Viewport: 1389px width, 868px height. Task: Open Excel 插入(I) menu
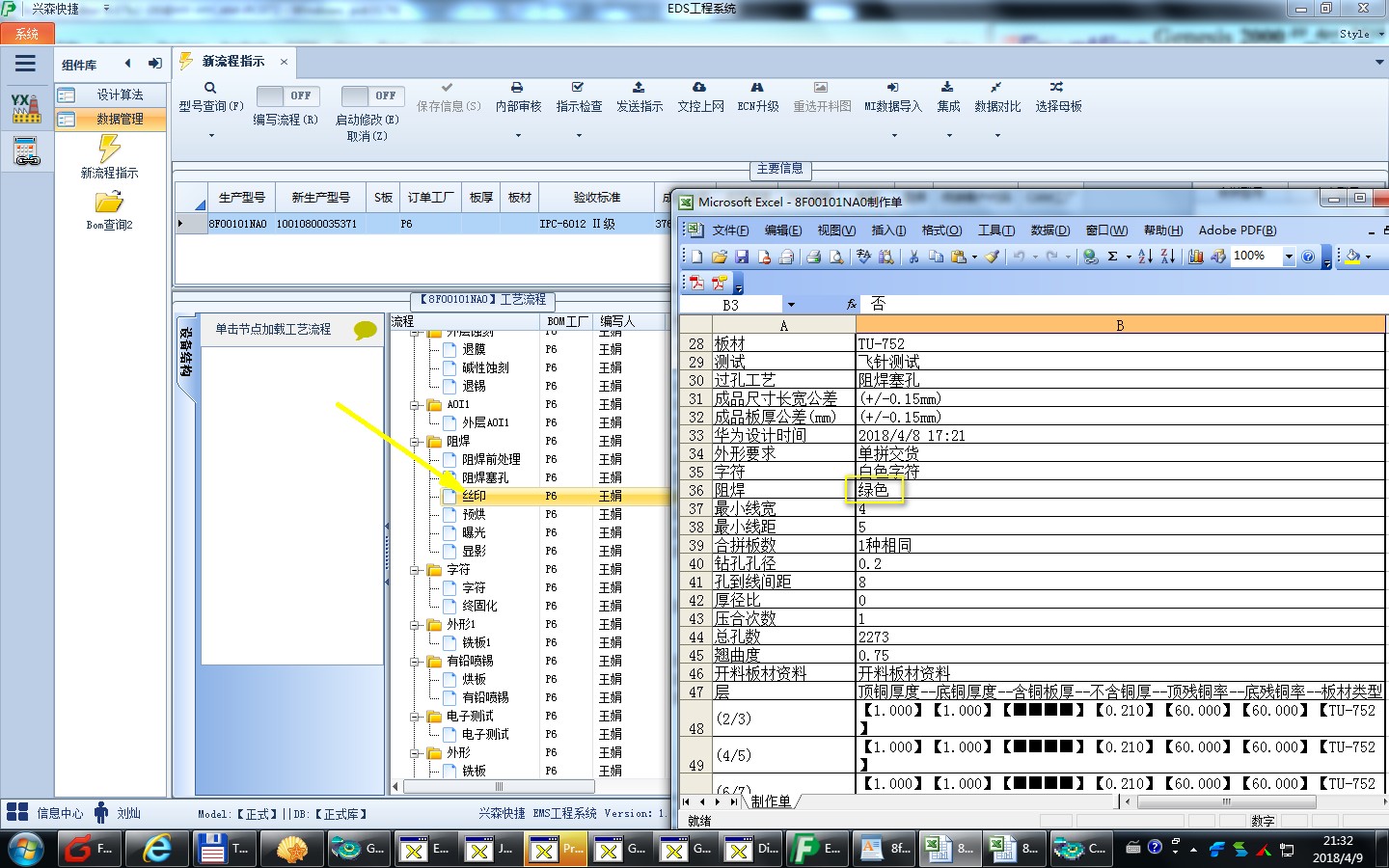click(x=888, y=231)
